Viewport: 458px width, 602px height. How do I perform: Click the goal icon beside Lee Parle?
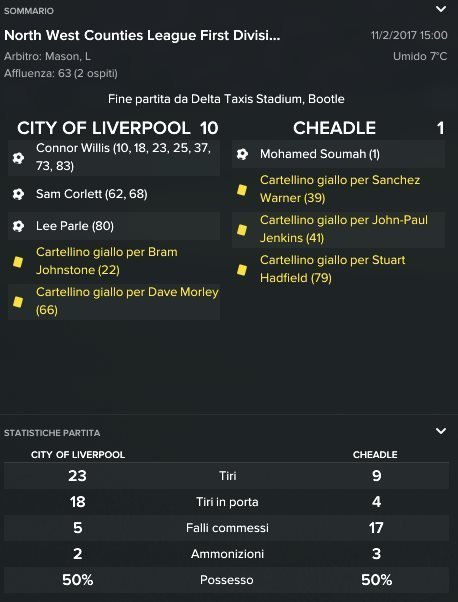[18, 226]
